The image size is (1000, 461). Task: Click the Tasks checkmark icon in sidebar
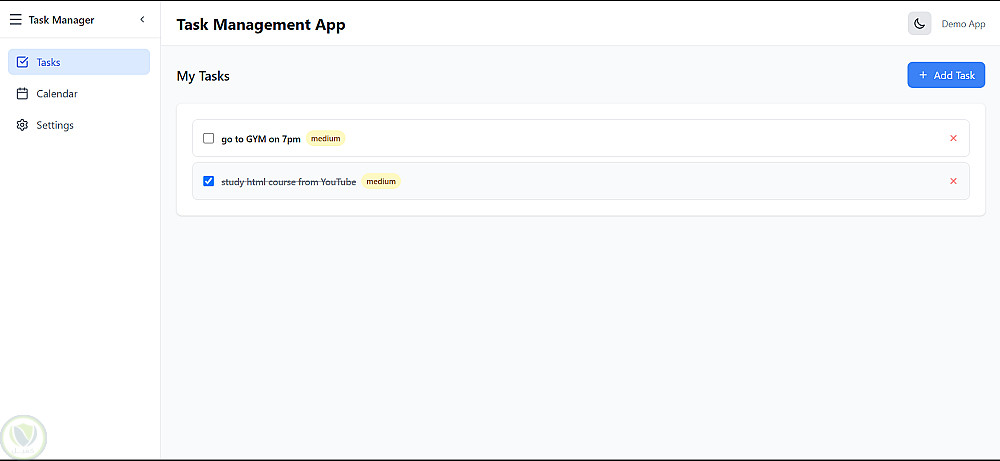[23, 62]
